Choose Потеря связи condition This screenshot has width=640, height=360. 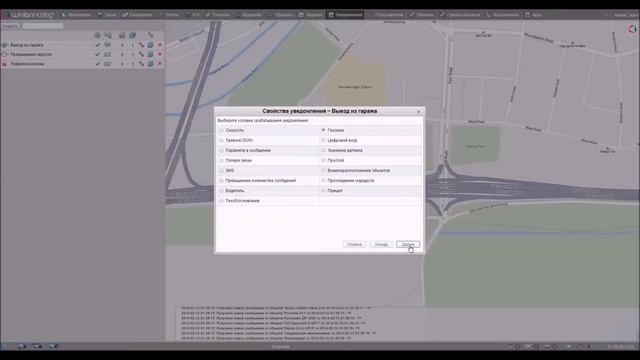[x=221, y=160]
